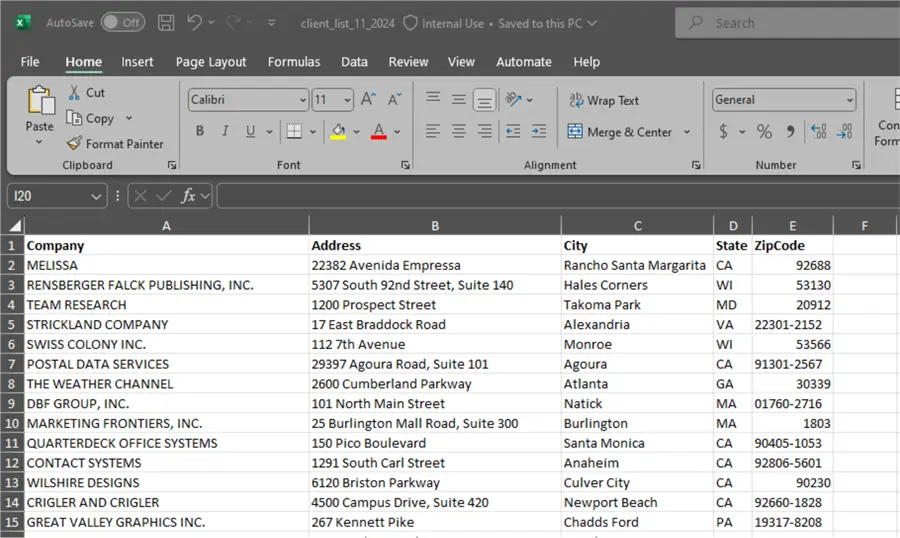
Task: Click the Insert Function fx button
Action: pos(188,196)
